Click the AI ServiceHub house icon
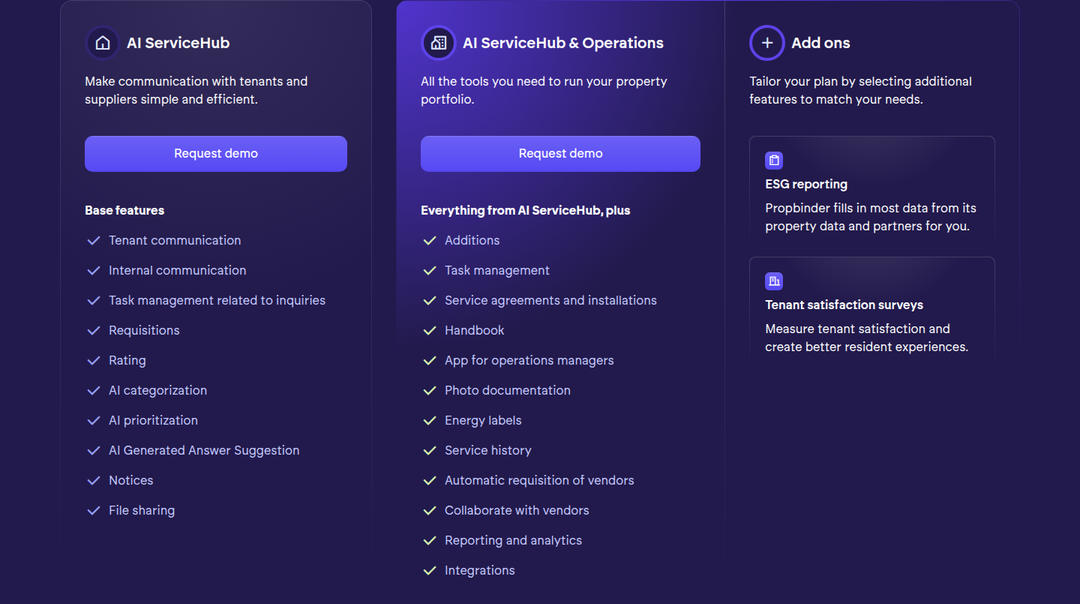1080x604 pixels. tap(103, 43)
